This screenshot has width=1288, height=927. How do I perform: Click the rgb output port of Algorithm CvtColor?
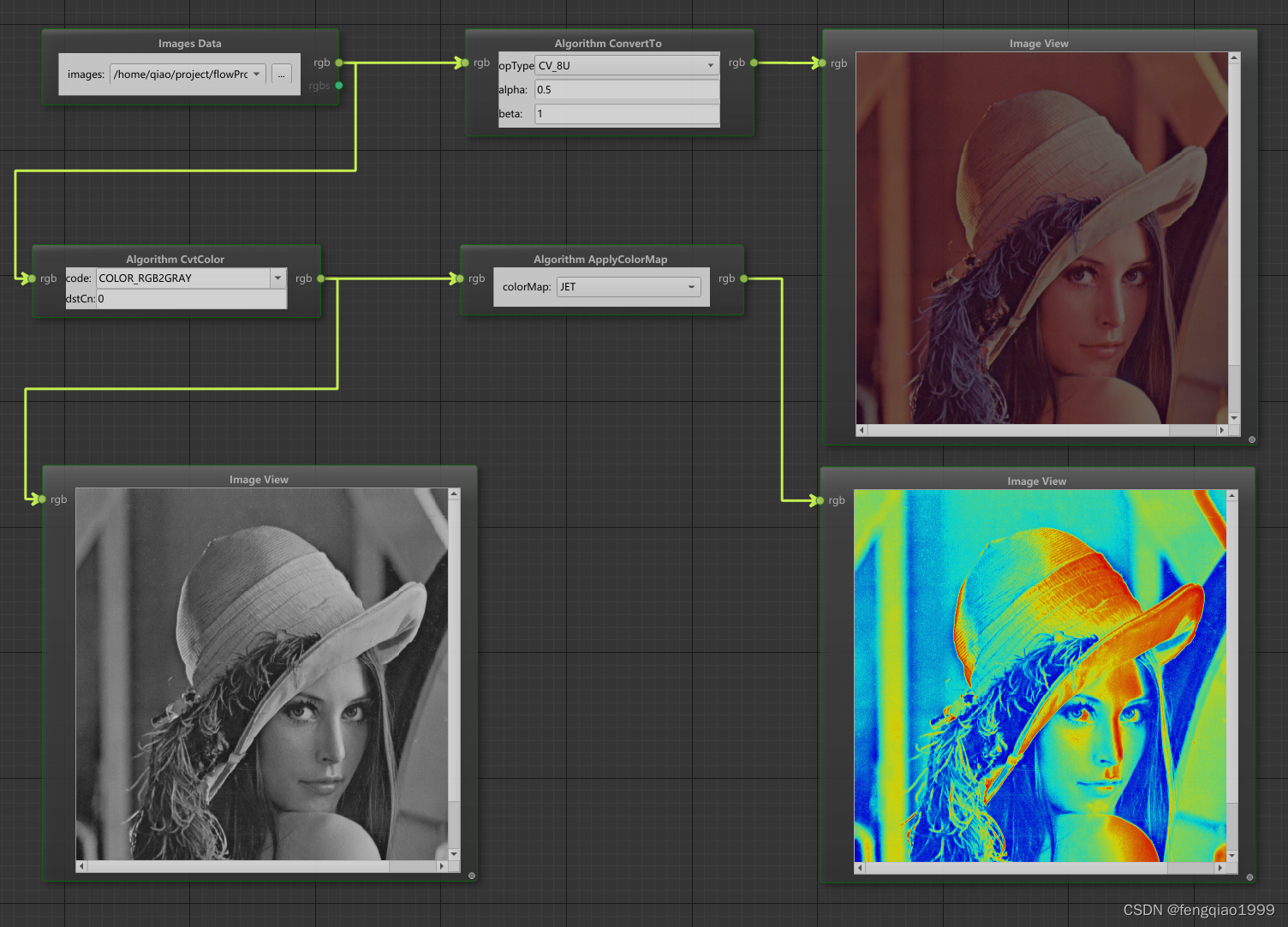pyautogui.click(x=320, y=278)
